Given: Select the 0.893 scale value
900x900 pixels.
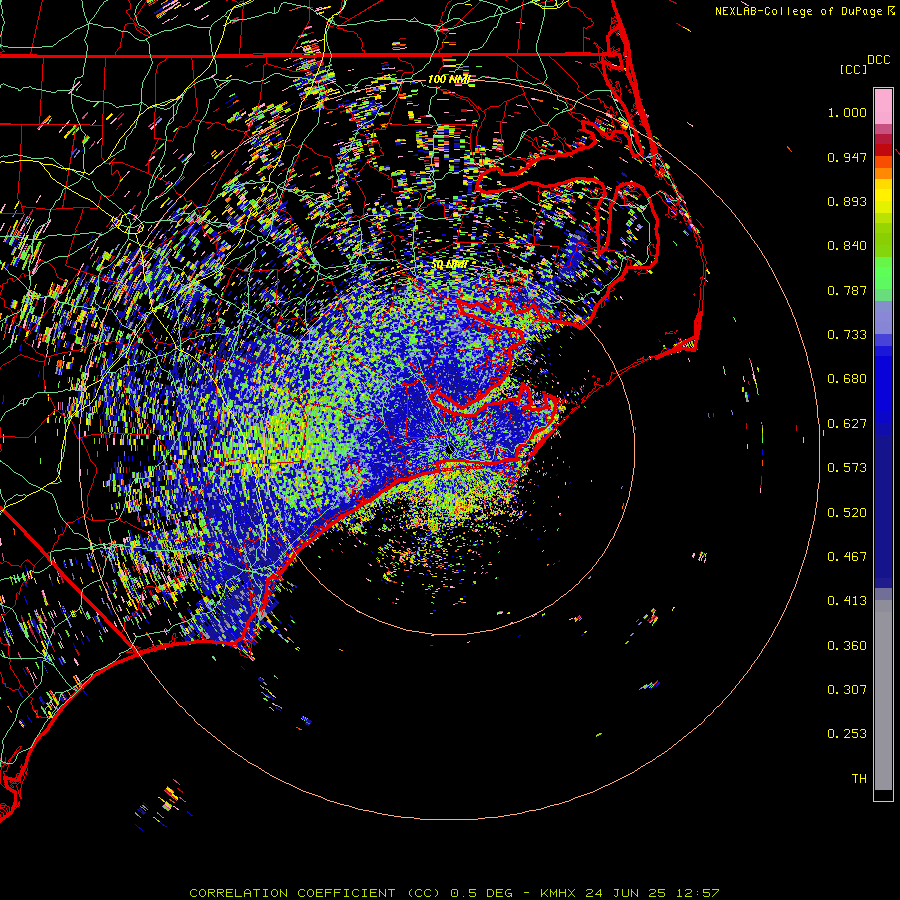Looking at the screenshot, I should (x=847, y=201).
